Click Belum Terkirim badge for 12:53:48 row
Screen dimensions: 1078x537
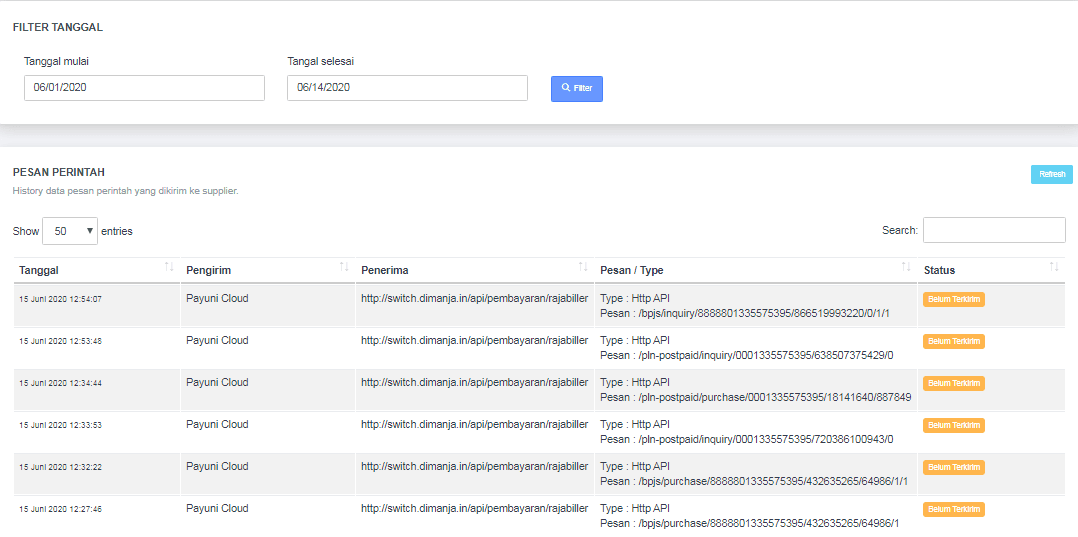pos(953,341)
